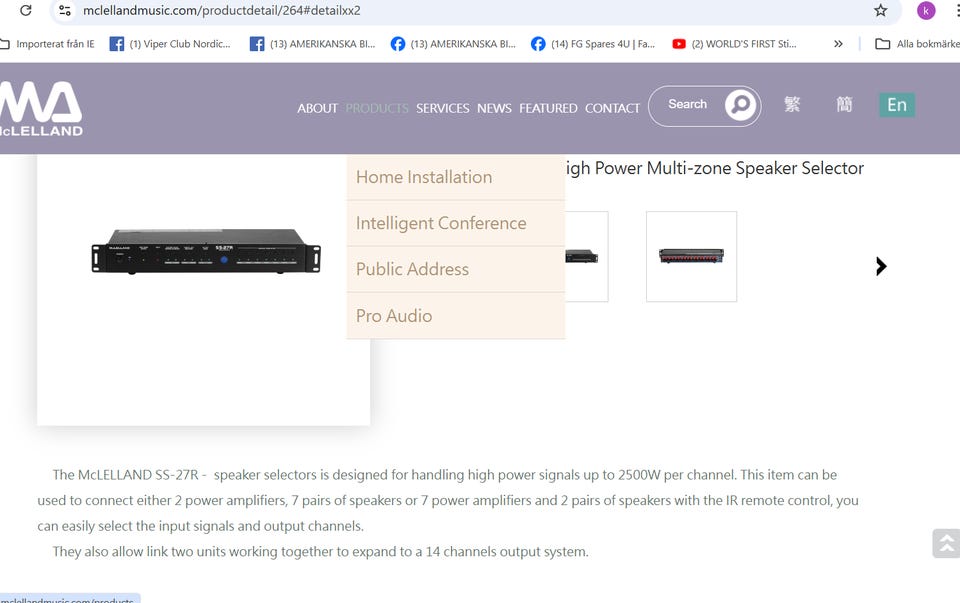The width and height of the screenshot is (960, 603).
Task: Open the Alla bokmärken folder
Action: pyautogui.click(x=915, y=44)
